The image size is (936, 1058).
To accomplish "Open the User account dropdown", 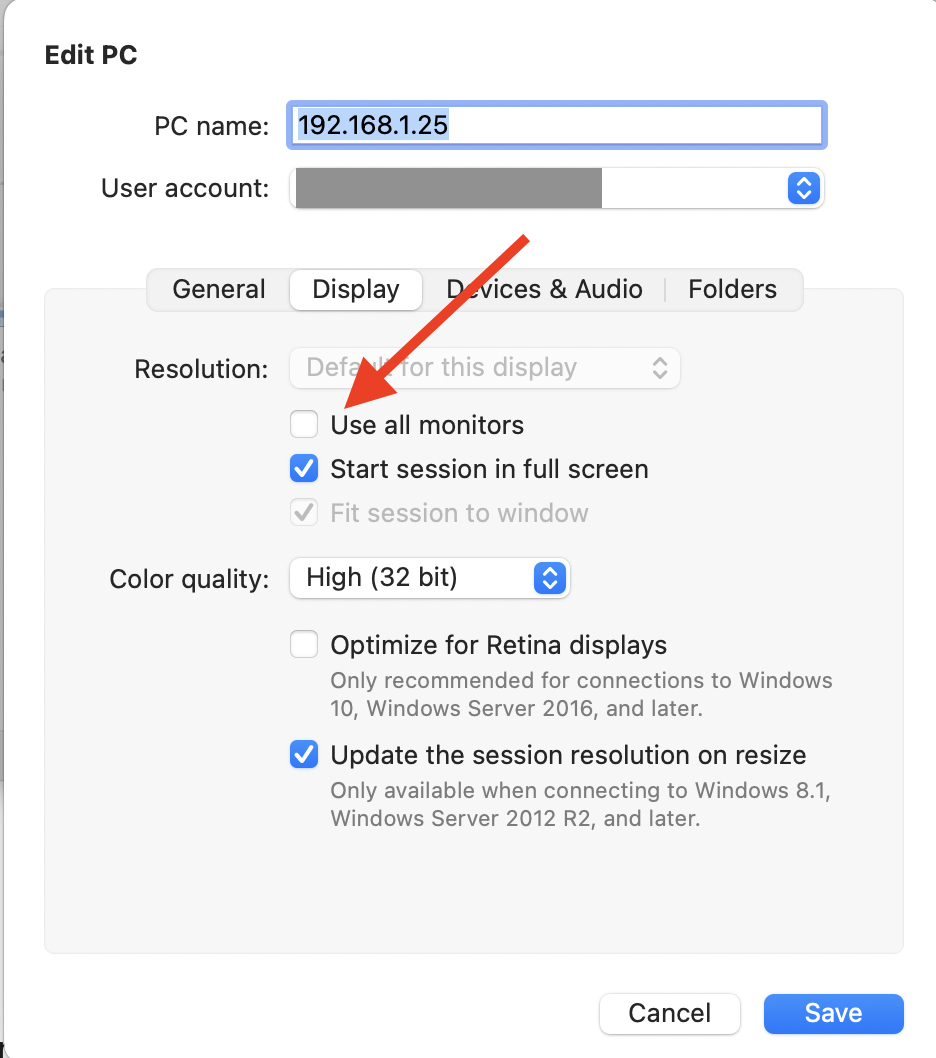I will pyautogui.click(x=555, y=188).
